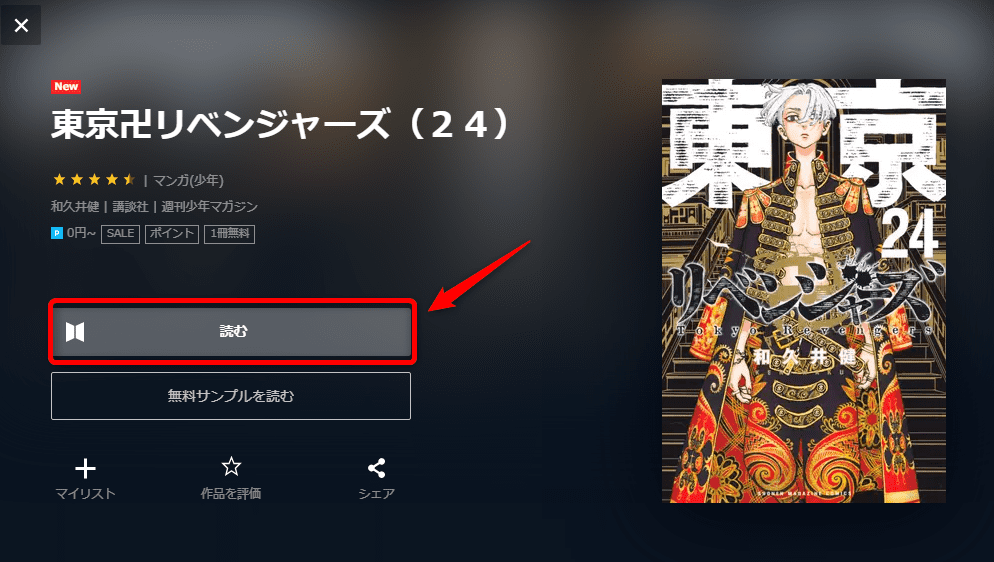Click the five-star rating display
Screen dimensions: 994x562
click(x=94, y=180)
